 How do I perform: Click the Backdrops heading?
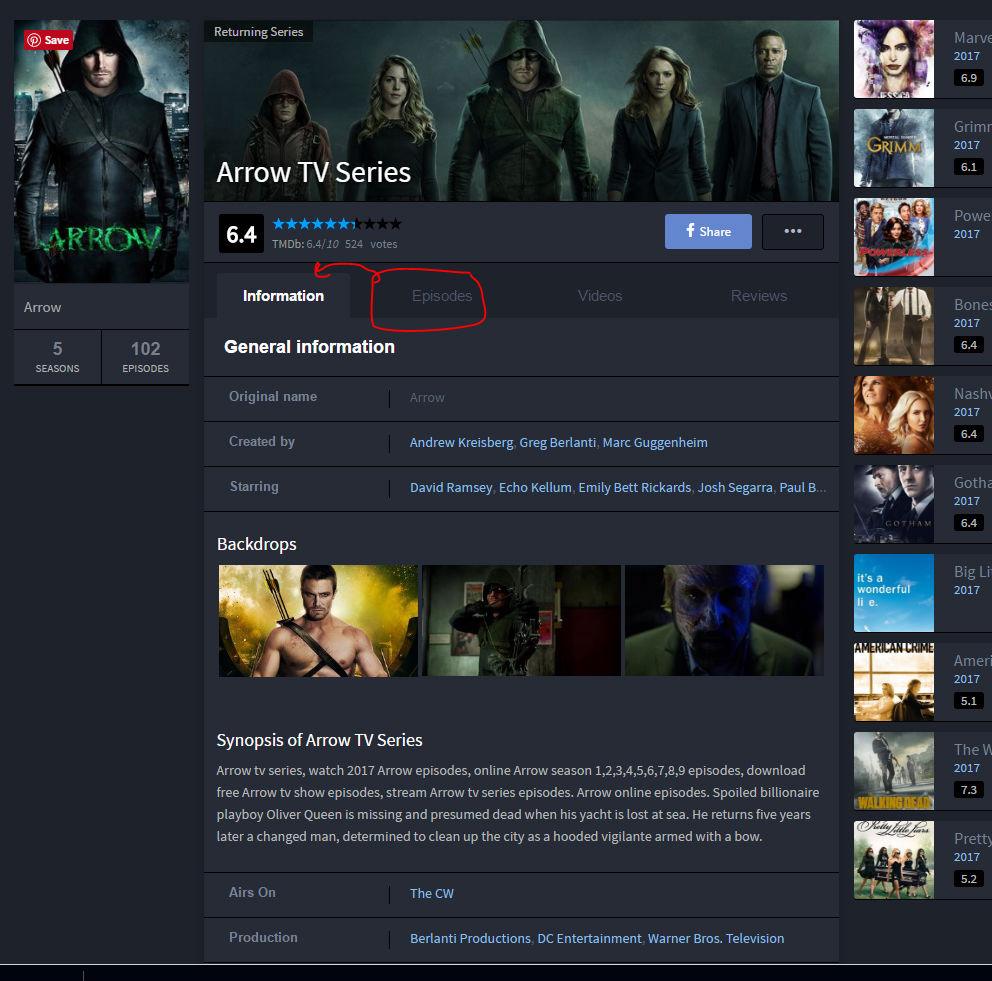point(256,544)
